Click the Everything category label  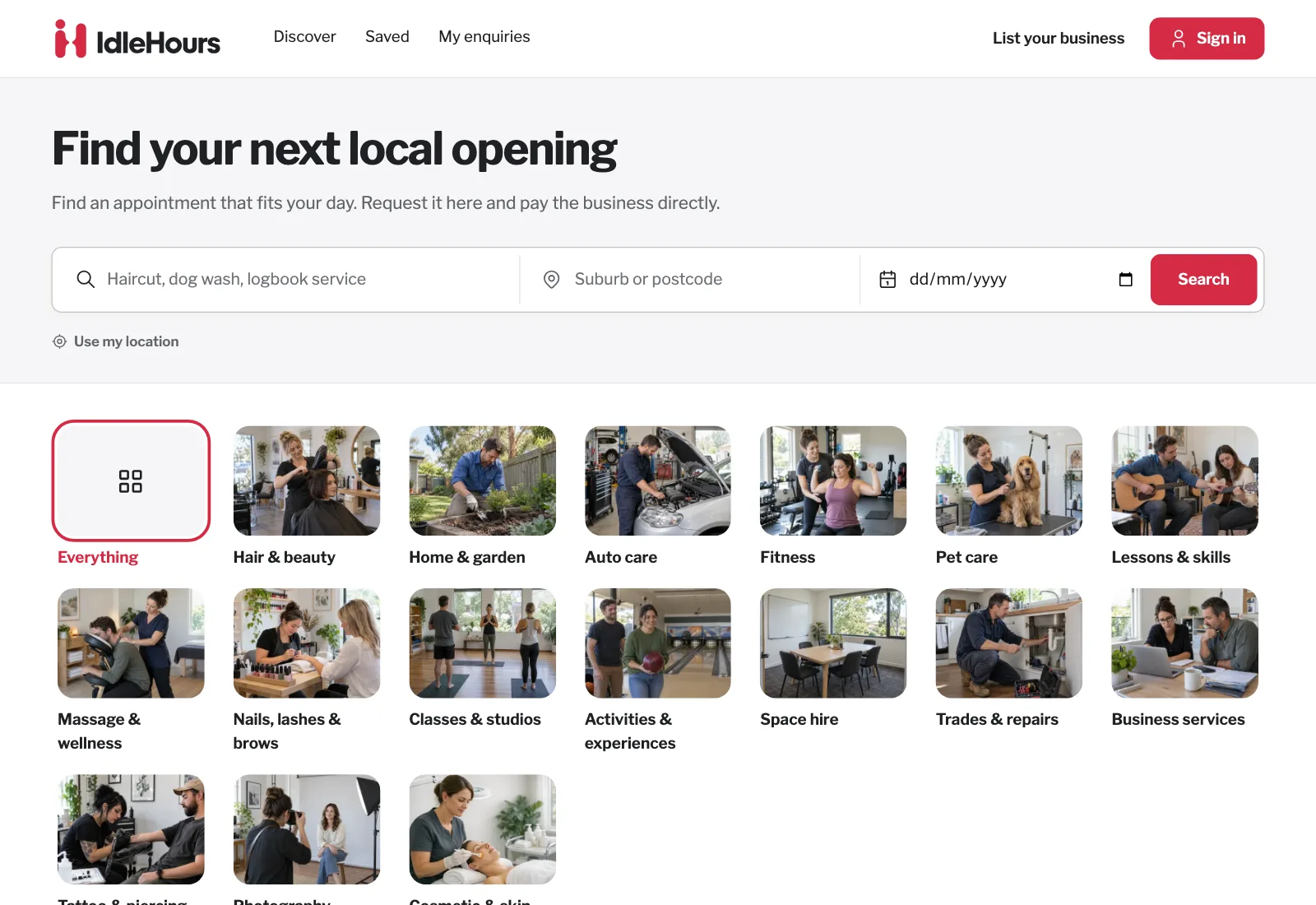tap(98, 557)
